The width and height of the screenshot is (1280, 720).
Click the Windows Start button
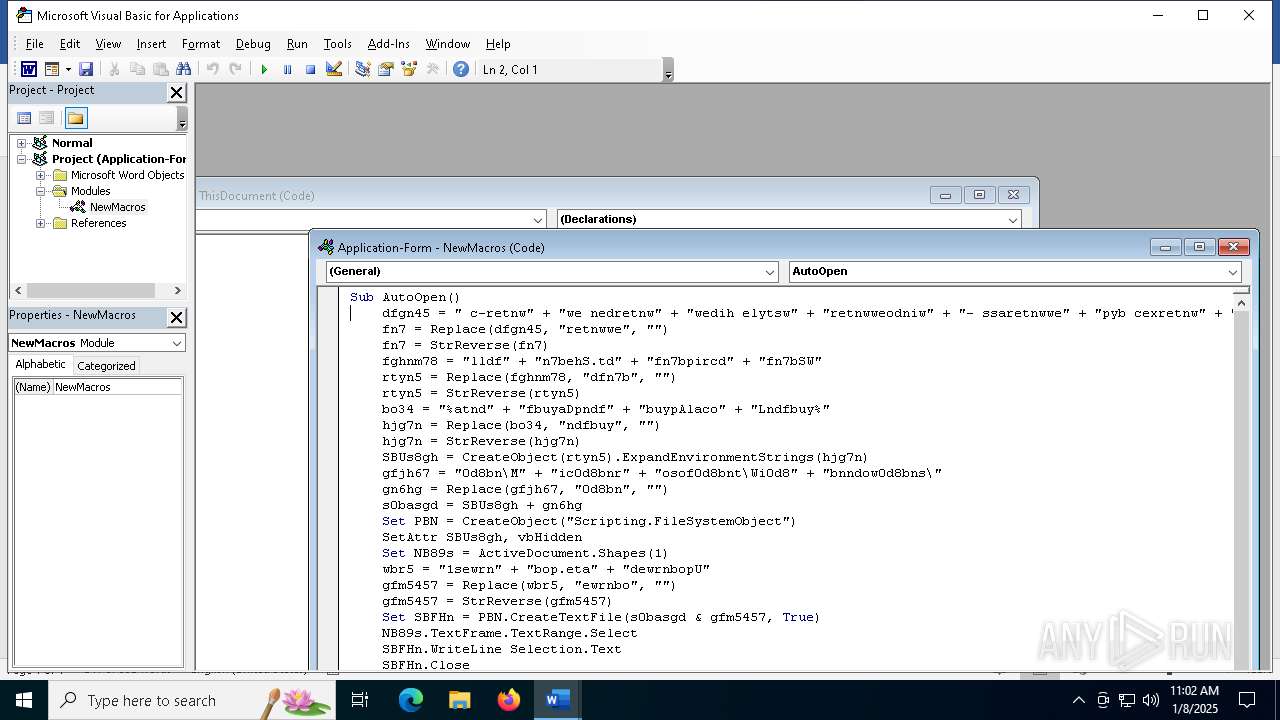coord(23,700)
